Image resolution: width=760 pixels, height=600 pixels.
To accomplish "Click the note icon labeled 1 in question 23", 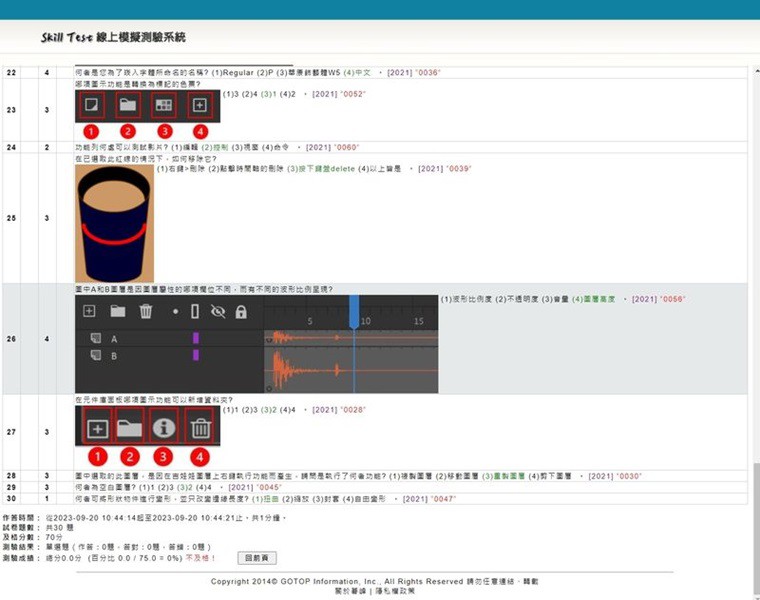I will pos(91,104).
